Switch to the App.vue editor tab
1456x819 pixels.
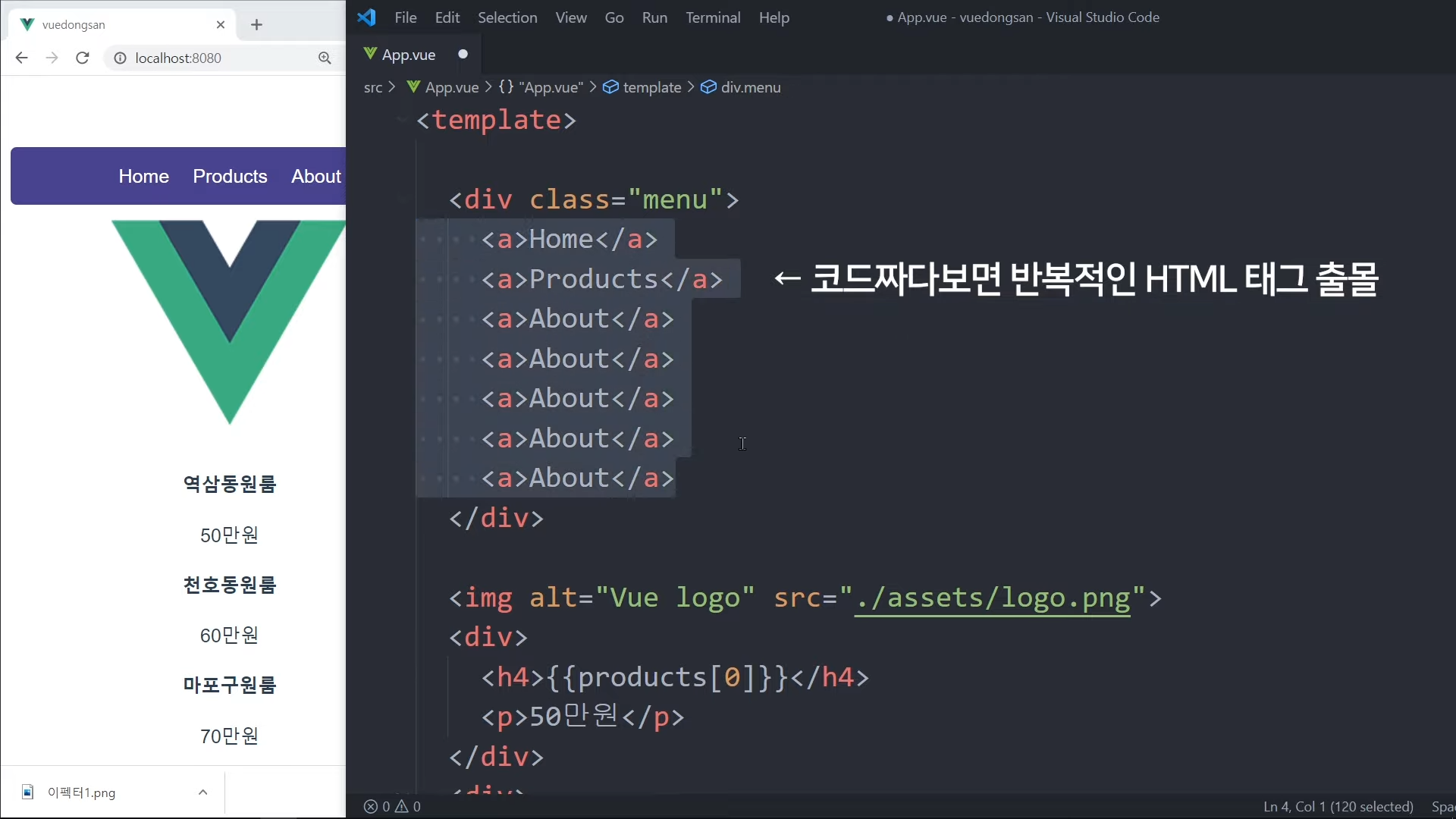(408, 55)
